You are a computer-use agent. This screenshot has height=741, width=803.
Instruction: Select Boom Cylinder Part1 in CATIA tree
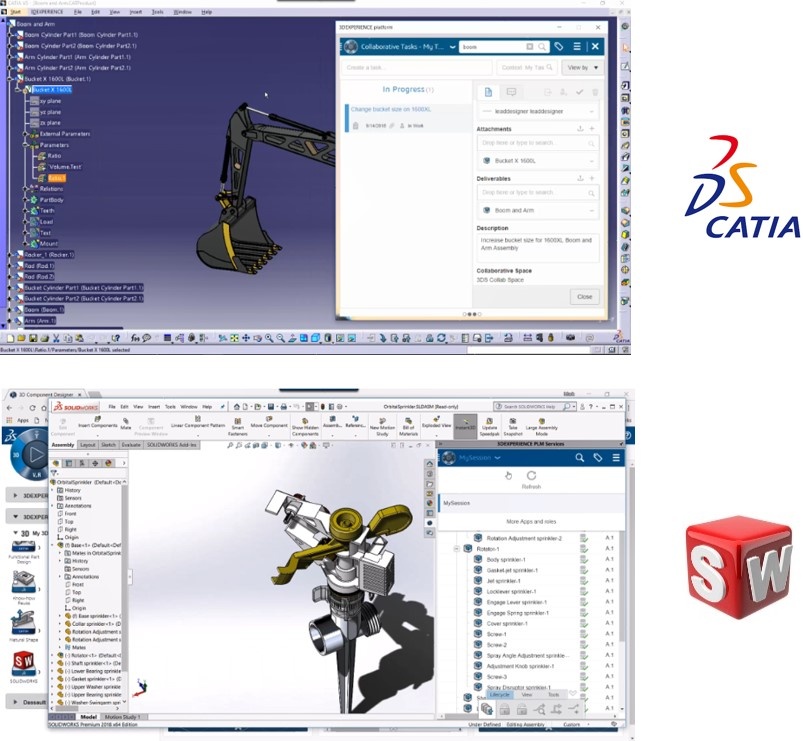pyautogui.click(x=81, y=35)
